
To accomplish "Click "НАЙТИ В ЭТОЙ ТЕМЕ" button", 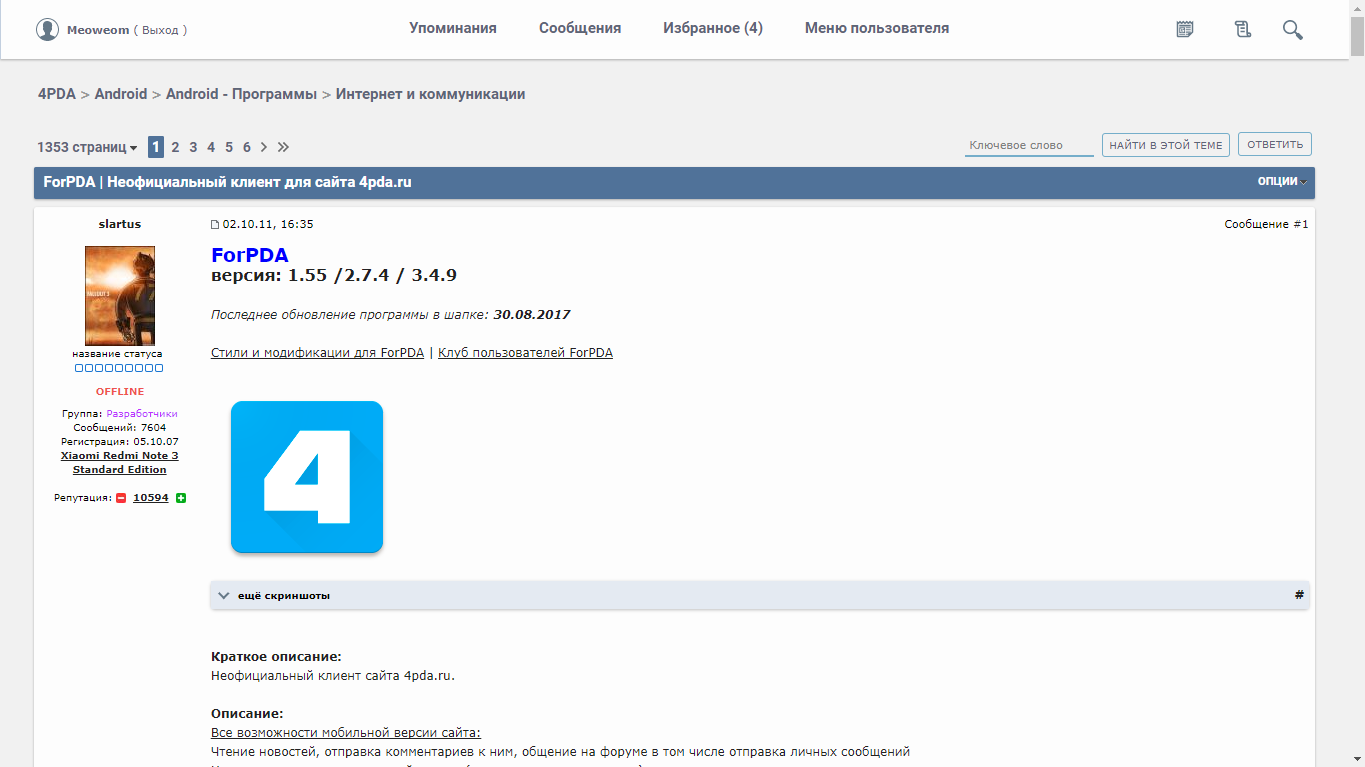I will [1166, 145].
